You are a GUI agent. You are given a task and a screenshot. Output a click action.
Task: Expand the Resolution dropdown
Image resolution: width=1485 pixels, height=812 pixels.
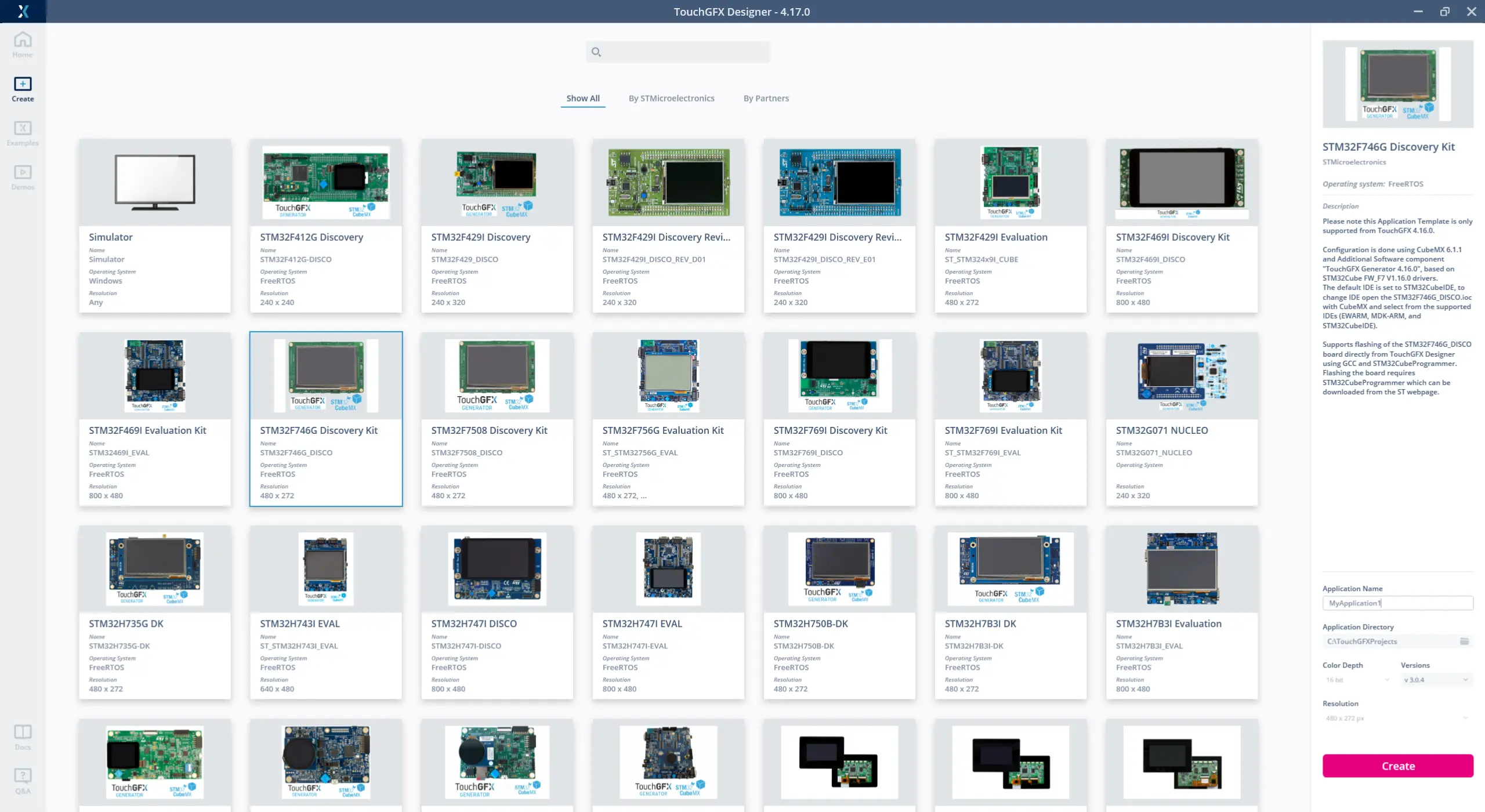click(1397, 718)
